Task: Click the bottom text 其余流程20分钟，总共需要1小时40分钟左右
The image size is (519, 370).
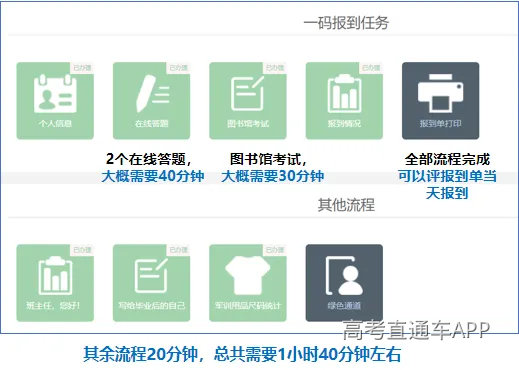Action: point(242,354)
